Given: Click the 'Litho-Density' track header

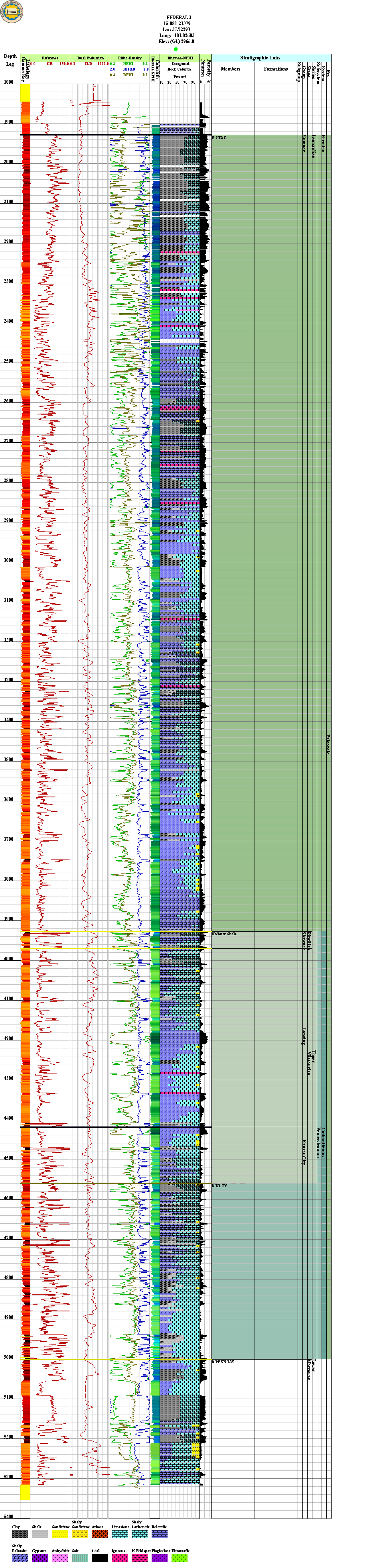Looking at the screenshot, I should tap(130, 58).
